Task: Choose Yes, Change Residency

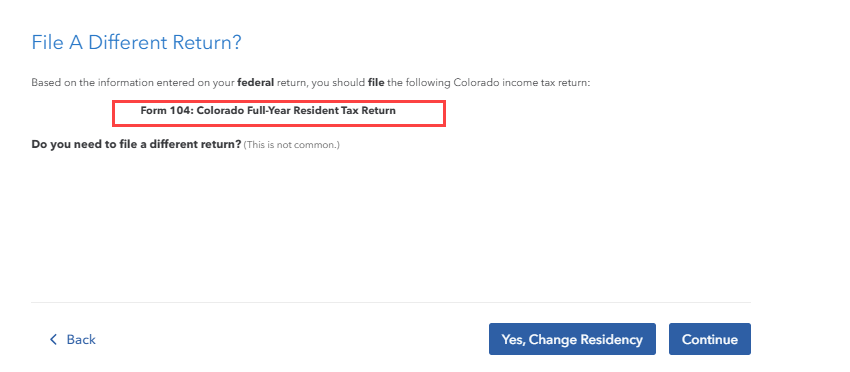Action: [572, 339]
